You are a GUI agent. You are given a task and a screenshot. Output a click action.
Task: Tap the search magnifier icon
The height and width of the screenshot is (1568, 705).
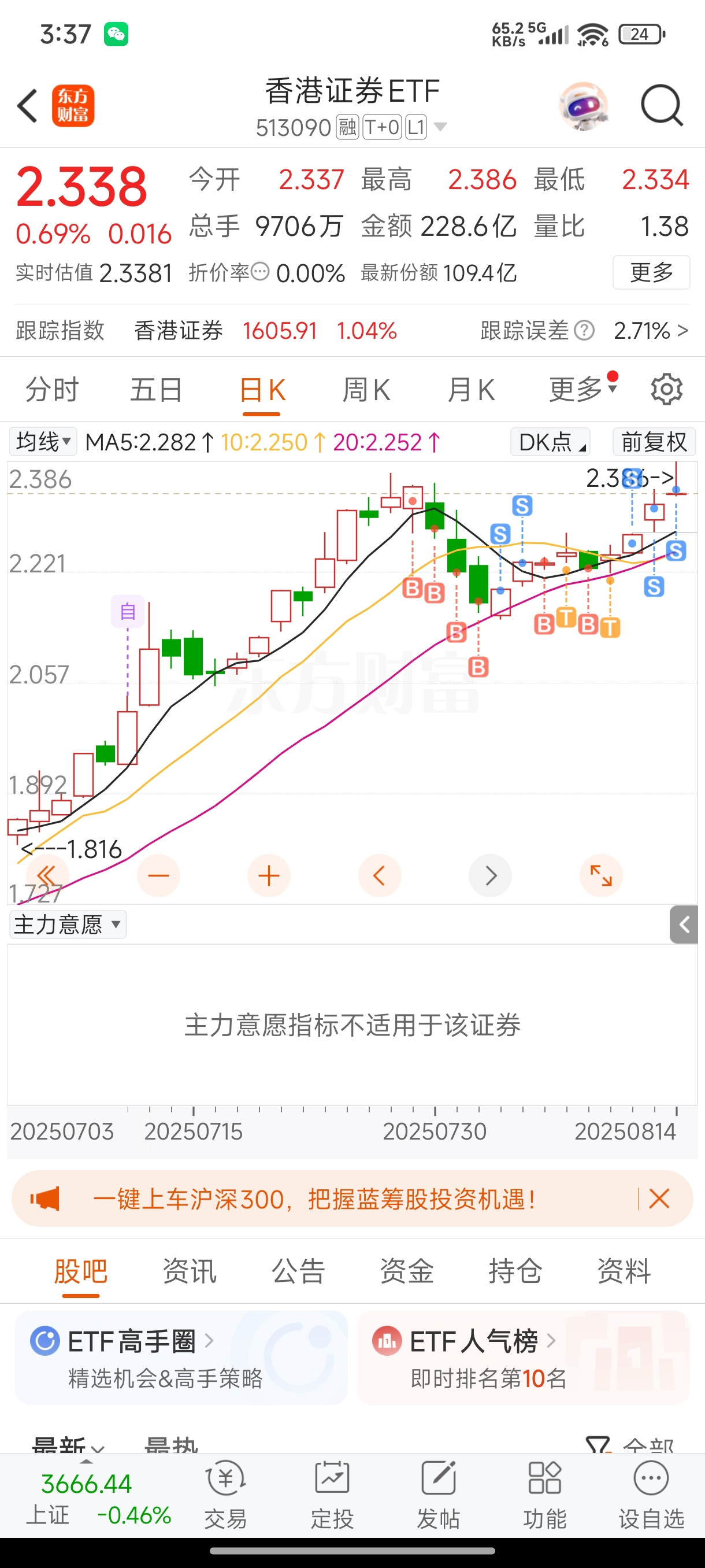[x=662, y=106]
